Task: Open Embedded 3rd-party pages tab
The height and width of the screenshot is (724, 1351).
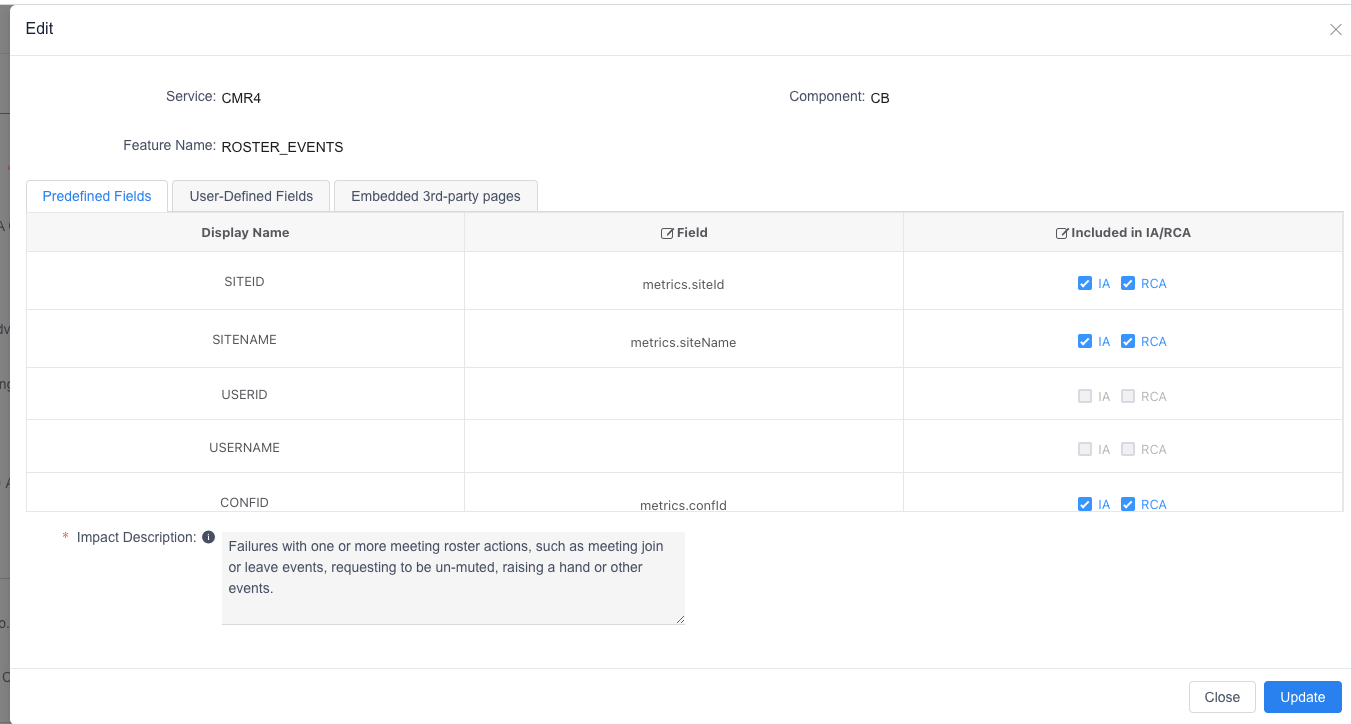Action: (x=436, y=196)
